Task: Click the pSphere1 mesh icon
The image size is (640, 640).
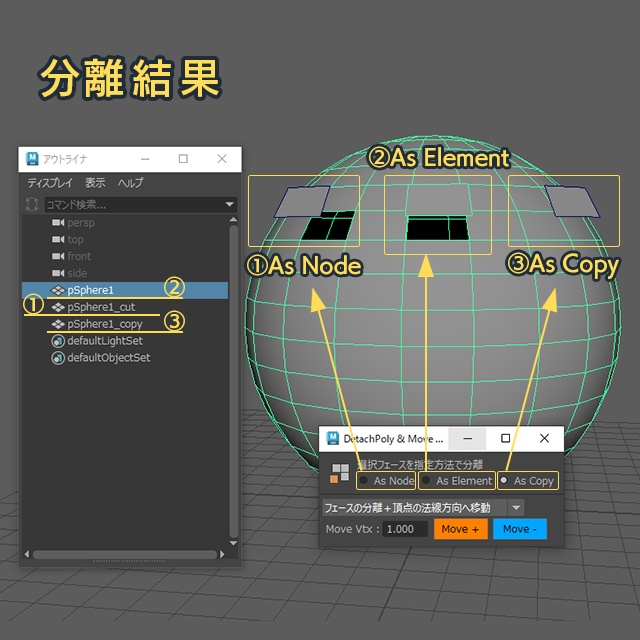Action: pos(58,290)
